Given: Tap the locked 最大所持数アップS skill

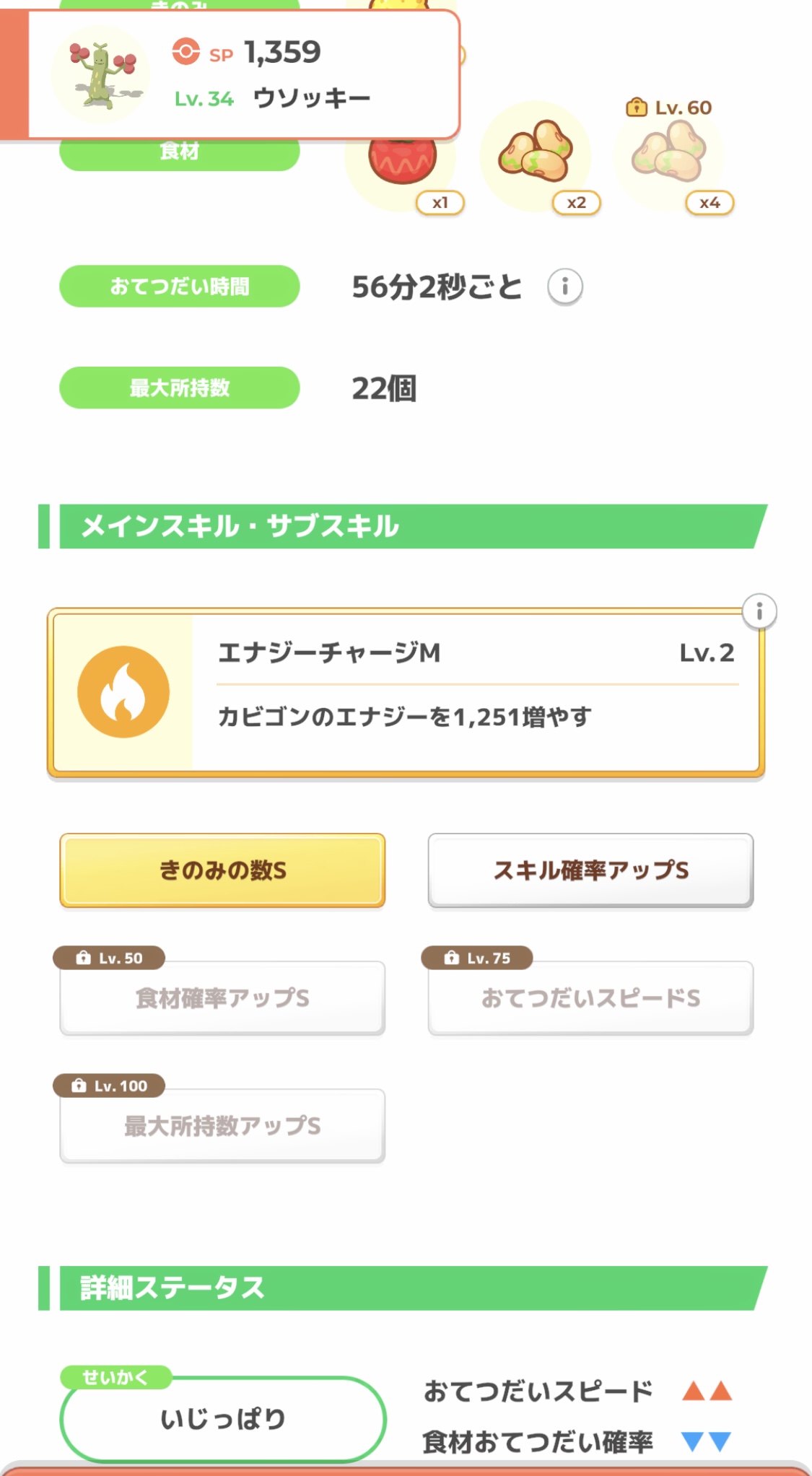Looking at the screenshot, I should pyautogui.click(x=222, y=1125).
